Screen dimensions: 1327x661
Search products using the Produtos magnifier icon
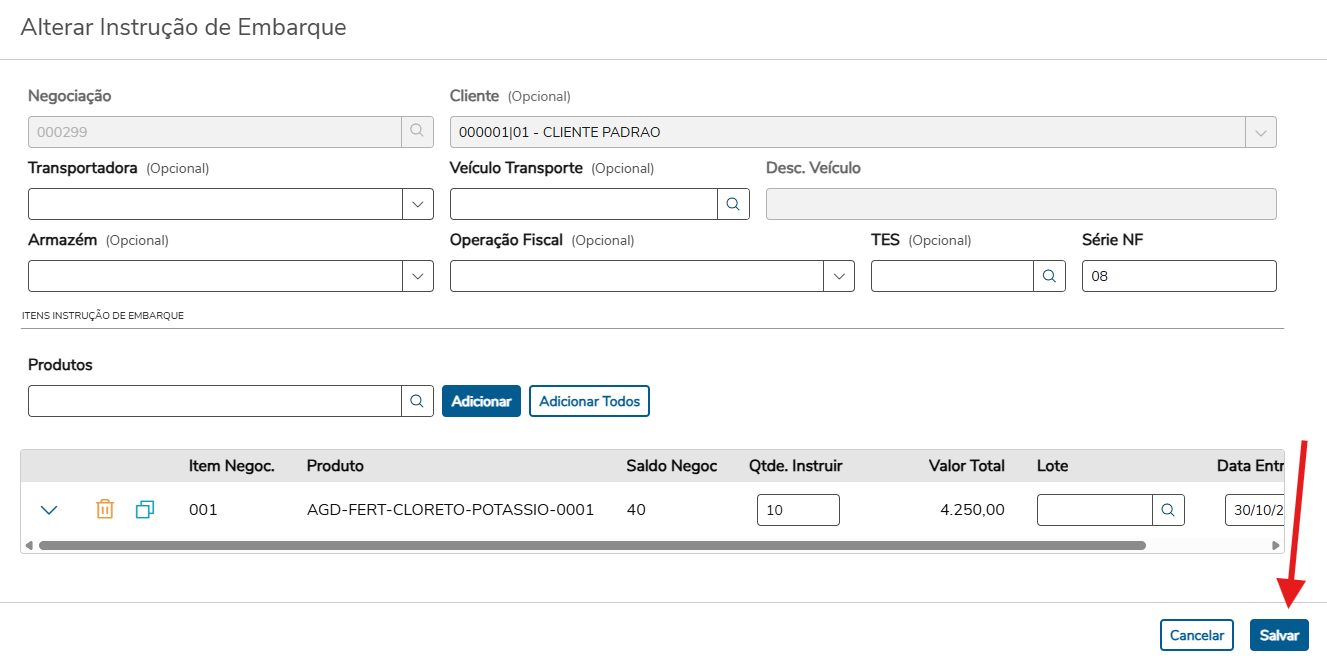tap(417, 401)
